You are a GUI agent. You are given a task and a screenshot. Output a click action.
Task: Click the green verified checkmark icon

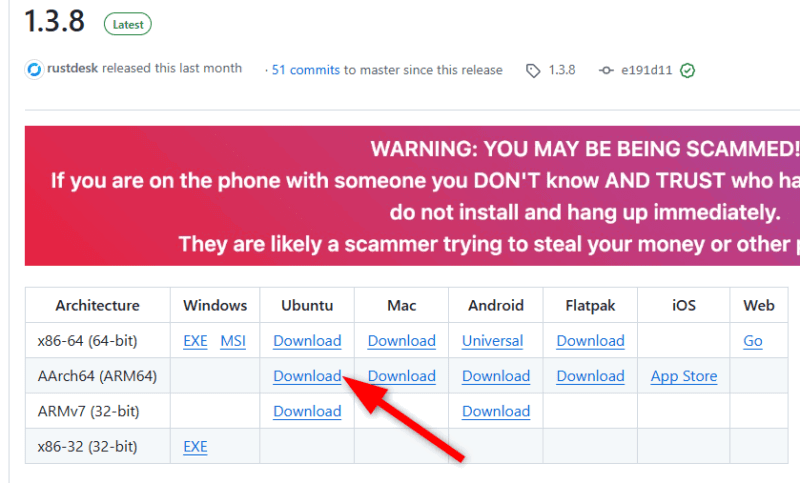click(x=687, y=70)
